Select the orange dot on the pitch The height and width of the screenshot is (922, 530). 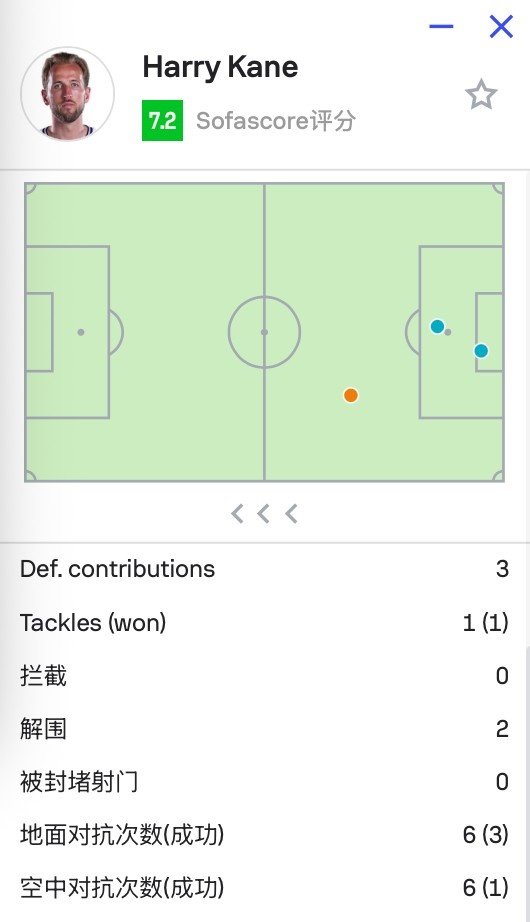(x=351, y=395)
